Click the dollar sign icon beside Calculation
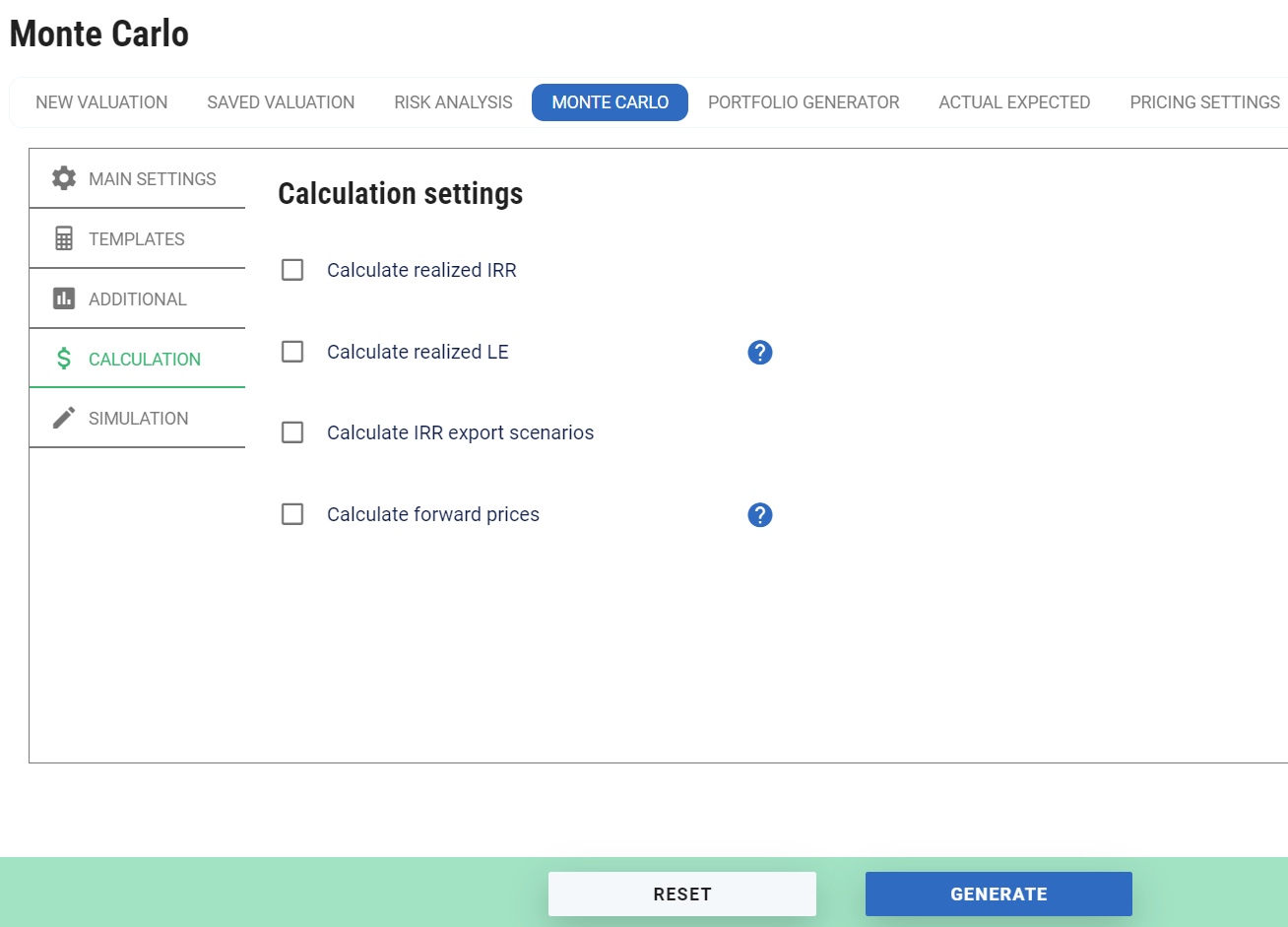Screen dimensions: 1288x927 [x=64, y=359]
